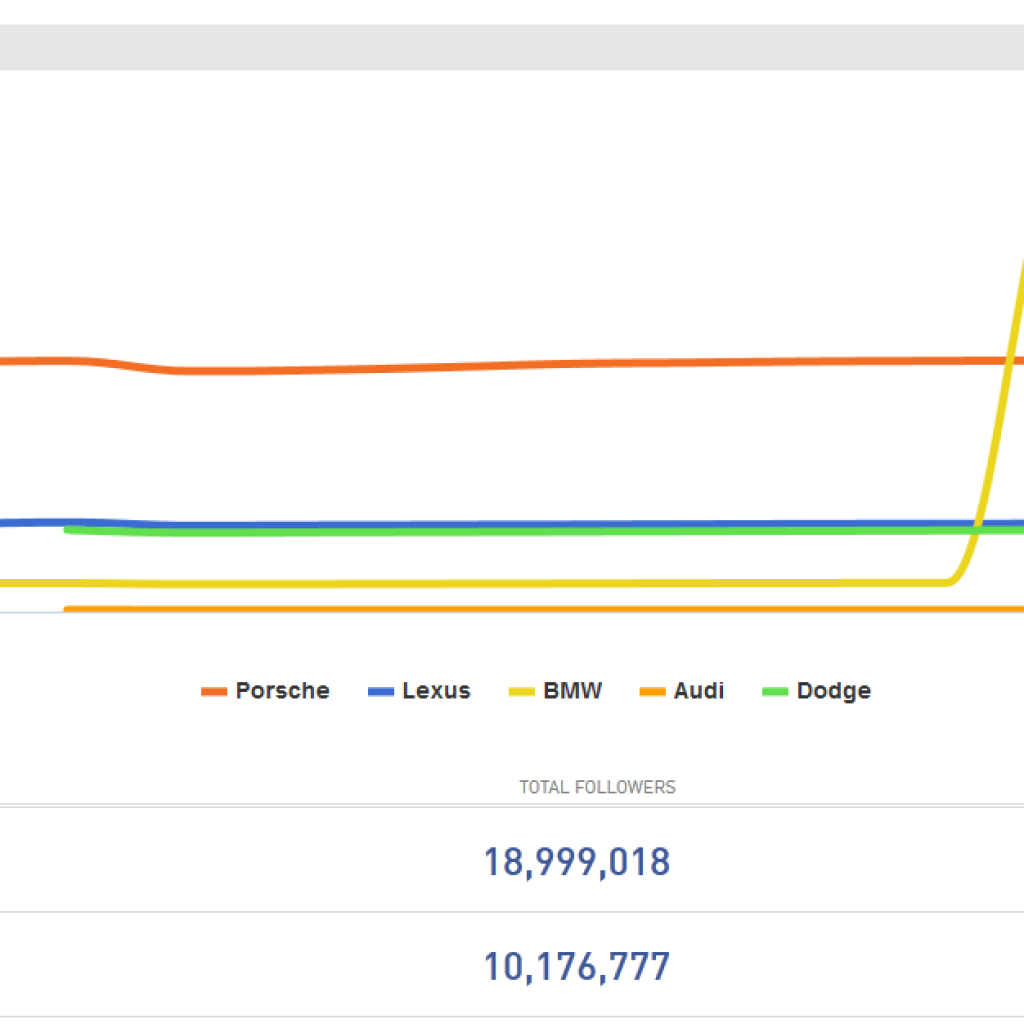This screenshot has height=1024, width=1024.
Task: Click the Lexus legend color marker
Action: tap(381, 691)
